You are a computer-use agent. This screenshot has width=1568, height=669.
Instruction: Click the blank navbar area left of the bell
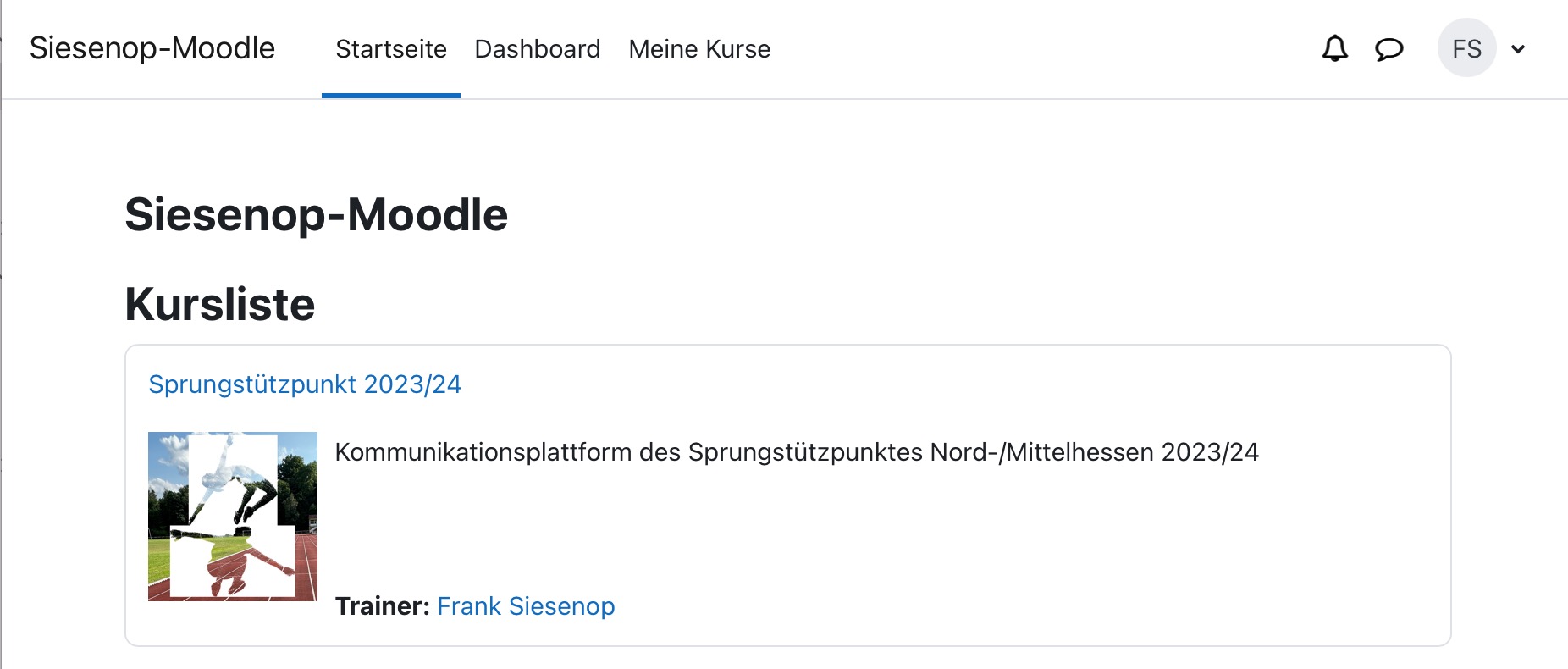tap(1041, 49)
